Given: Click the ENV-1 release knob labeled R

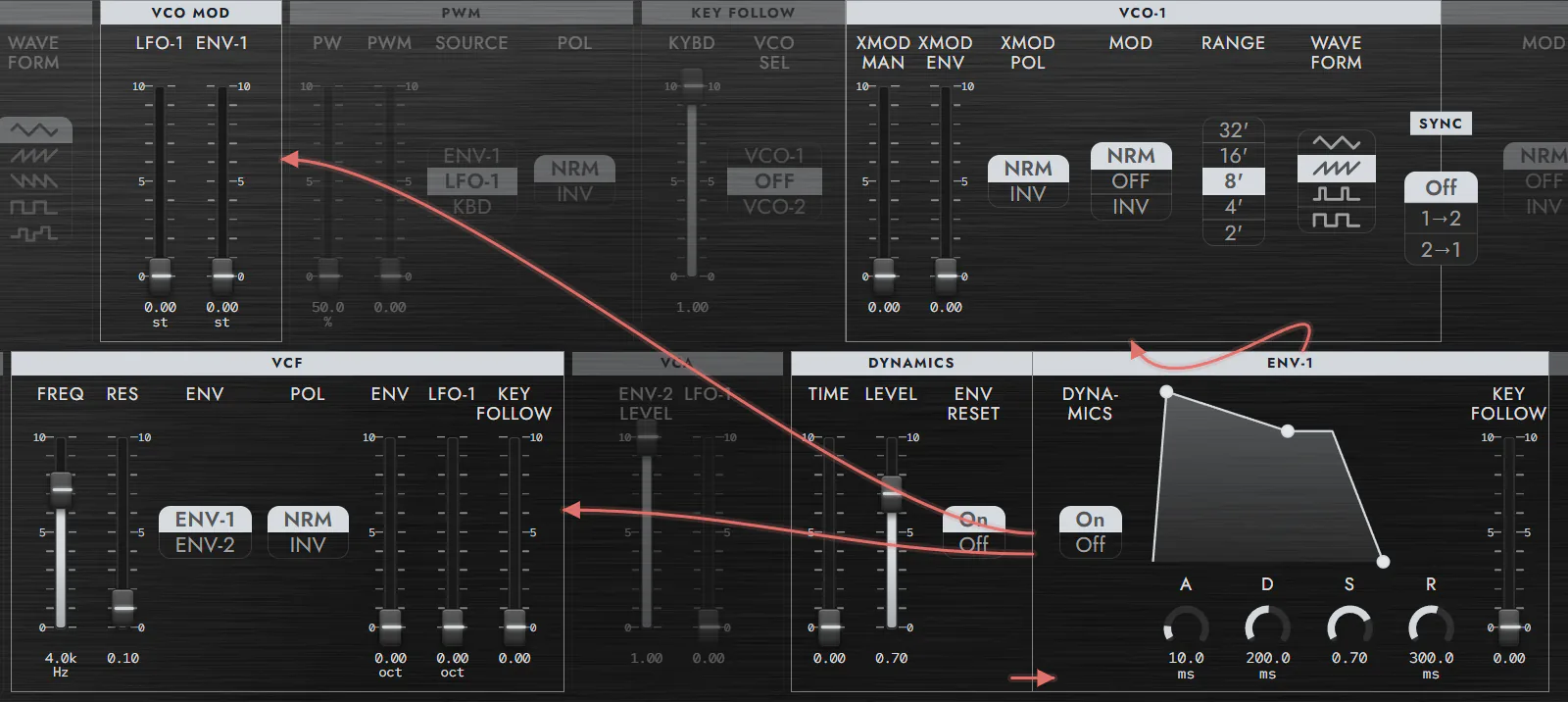Looking at the screenshot, I should 1431,627.
